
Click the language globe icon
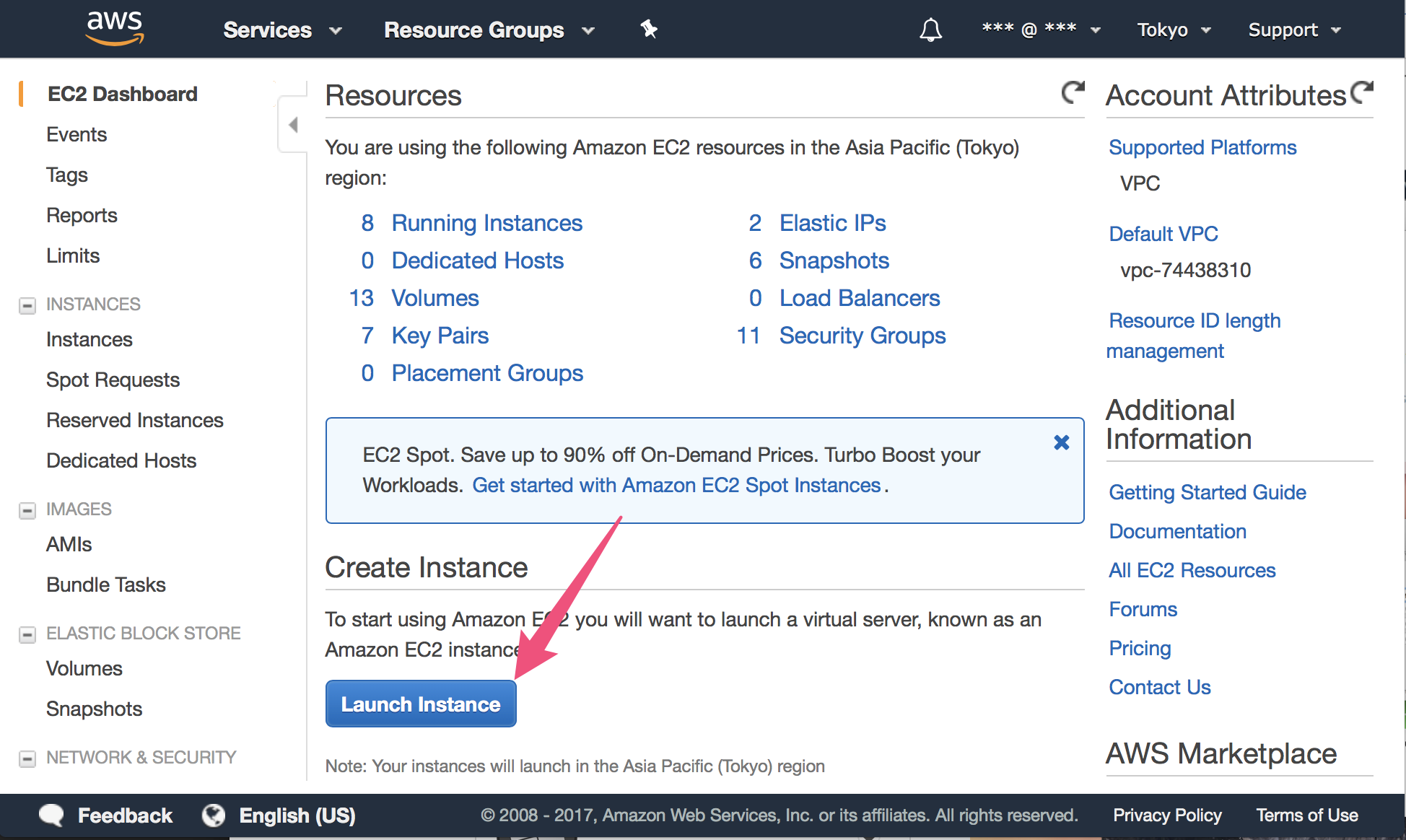pyautogui.click(x=213, y=815)
